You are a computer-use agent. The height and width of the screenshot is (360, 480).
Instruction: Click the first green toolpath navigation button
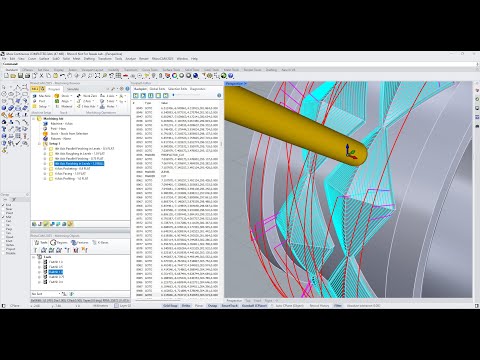point(136,95)
